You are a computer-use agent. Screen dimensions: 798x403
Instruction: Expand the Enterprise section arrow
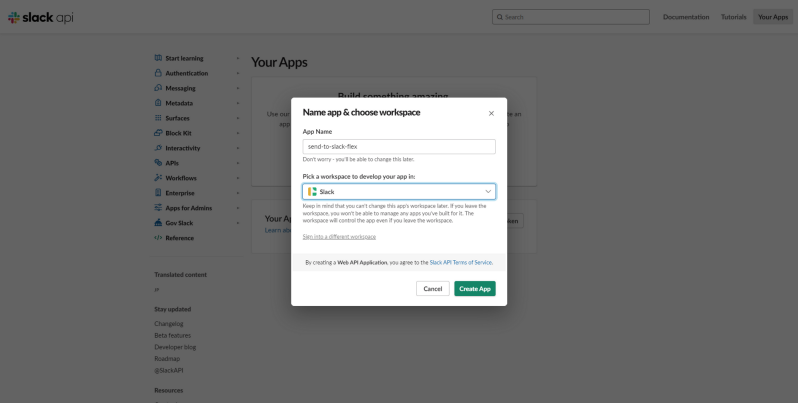click(x=238, y=193)
